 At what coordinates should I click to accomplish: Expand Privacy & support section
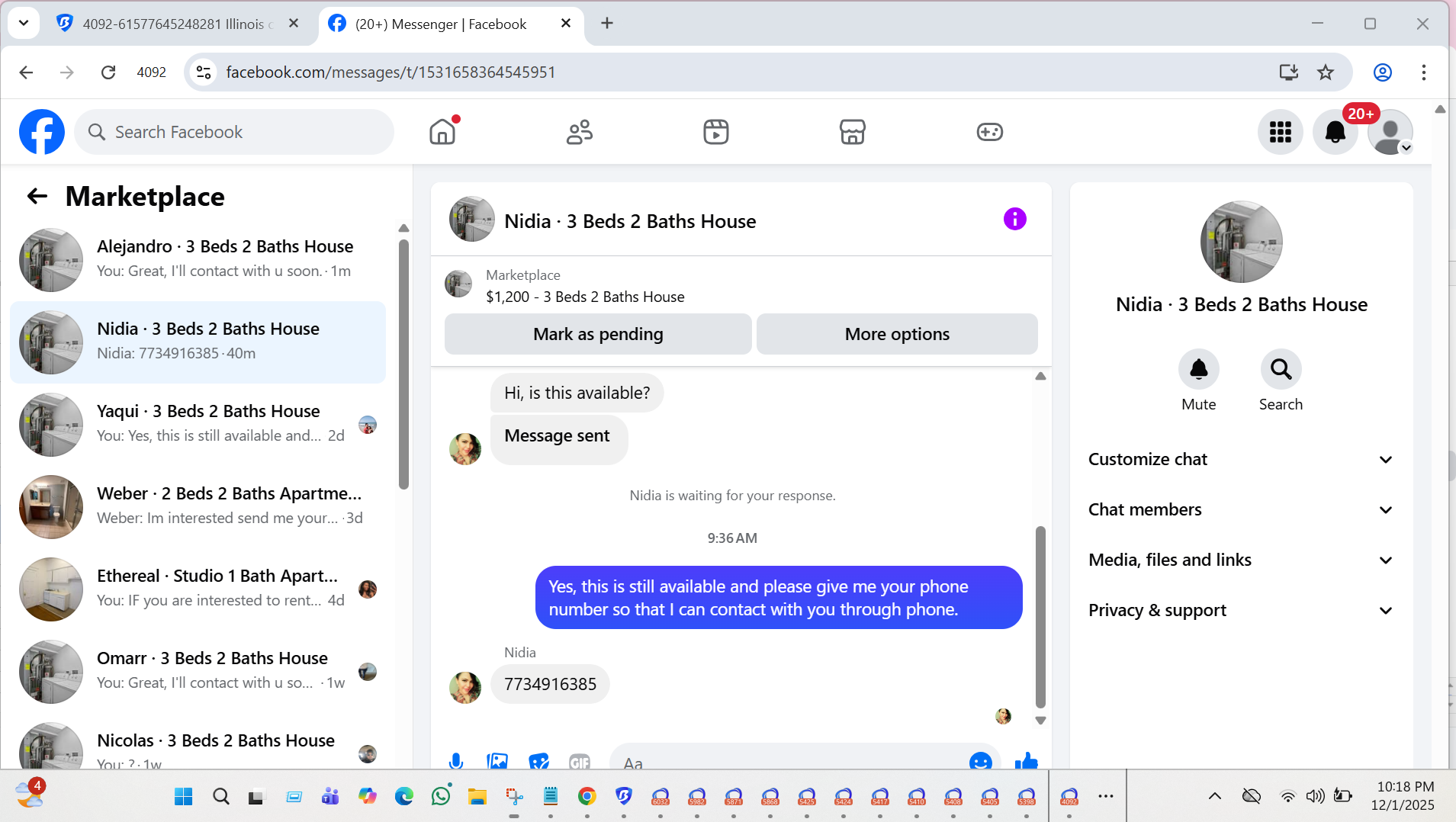(1241, 610)
